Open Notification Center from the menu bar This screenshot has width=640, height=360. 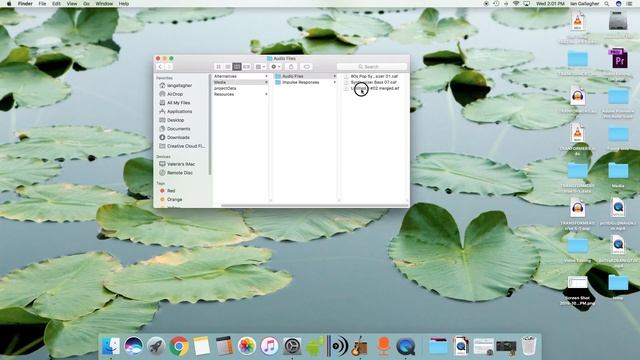tap(629, 3)
